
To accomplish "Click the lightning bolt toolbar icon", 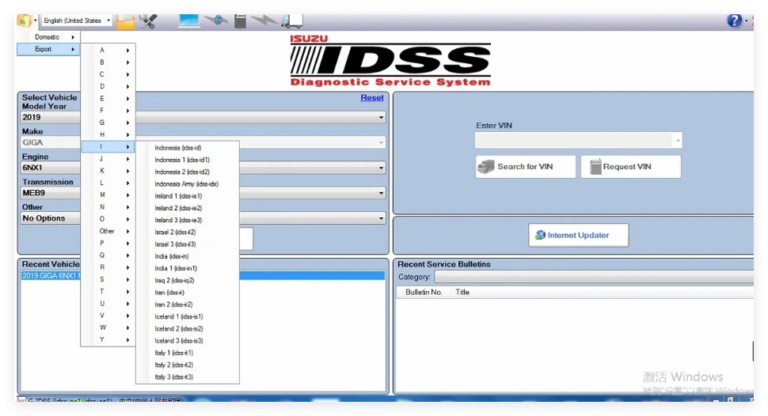I will [264, 21].
